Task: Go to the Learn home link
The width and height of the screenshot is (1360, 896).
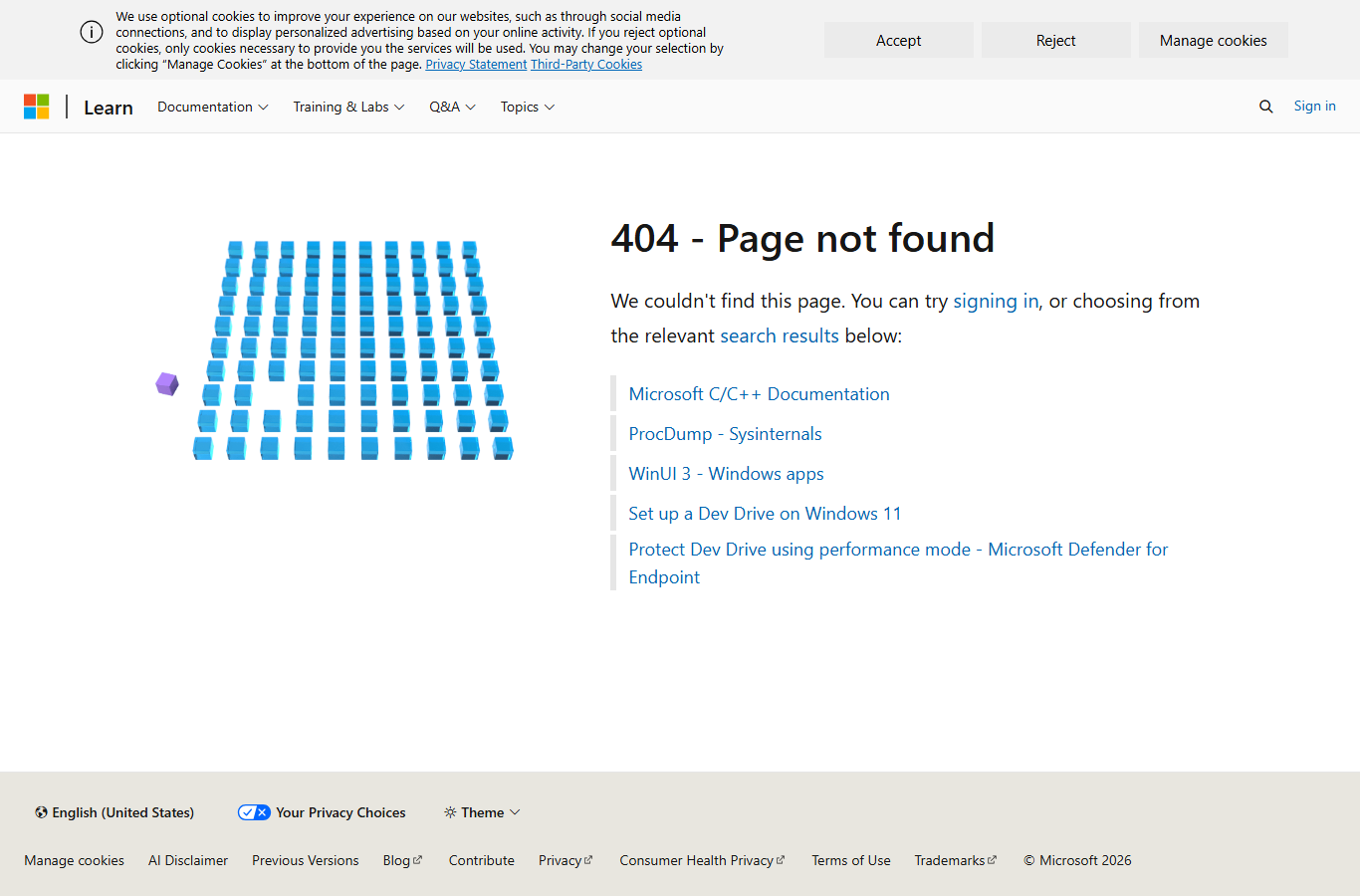Action: [x=109, y=108]
